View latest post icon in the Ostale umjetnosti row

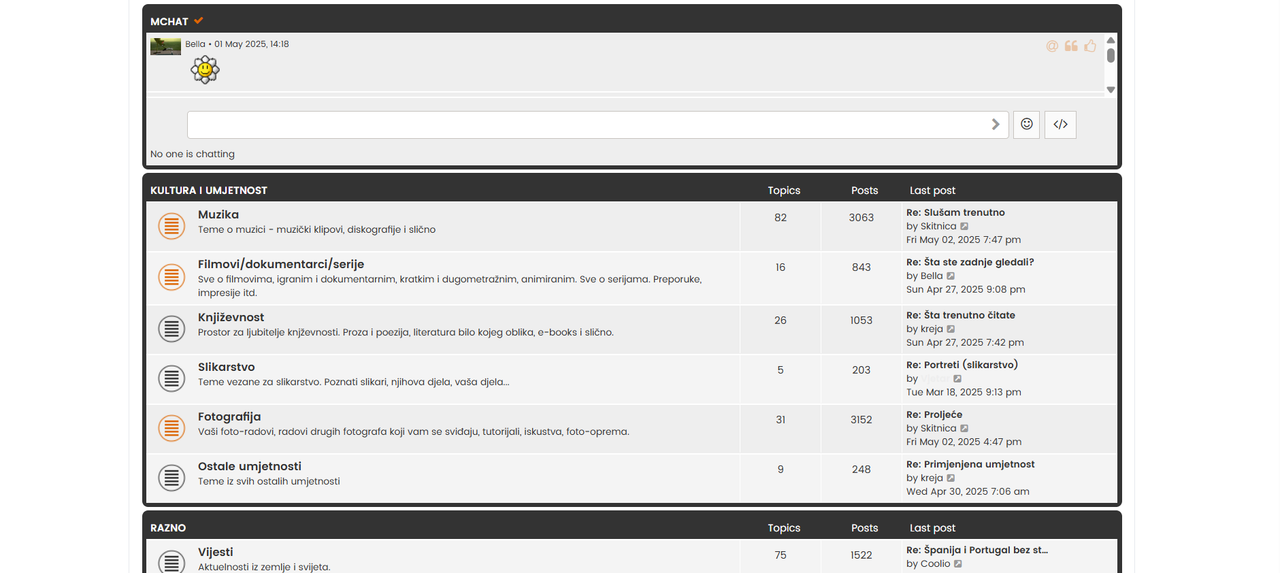pyautogui.click(x=951, y=478)
